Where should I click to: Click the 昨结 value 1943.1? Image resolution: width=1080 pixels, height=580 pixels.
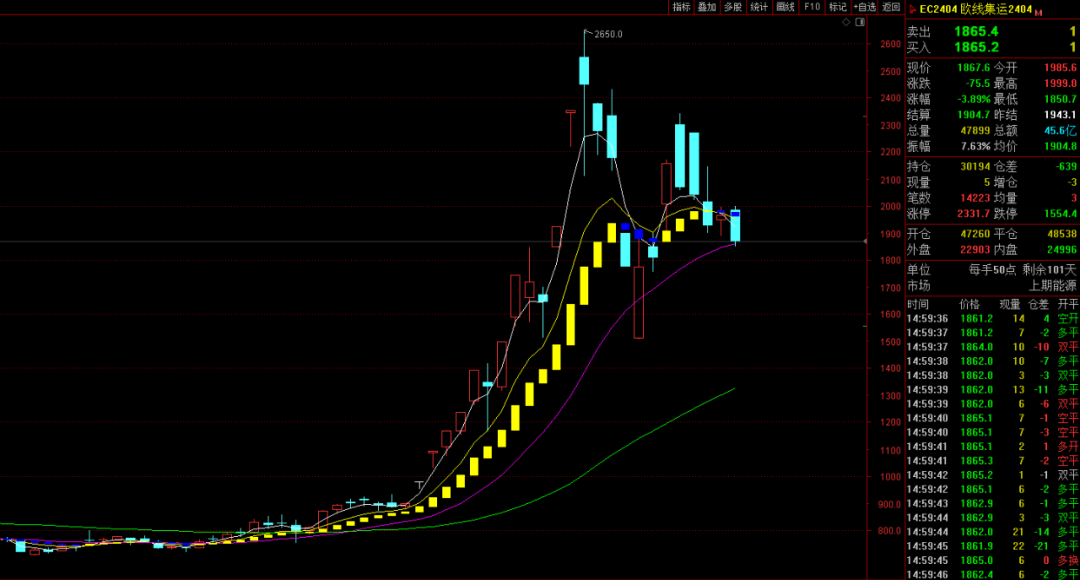(1060, 115)
